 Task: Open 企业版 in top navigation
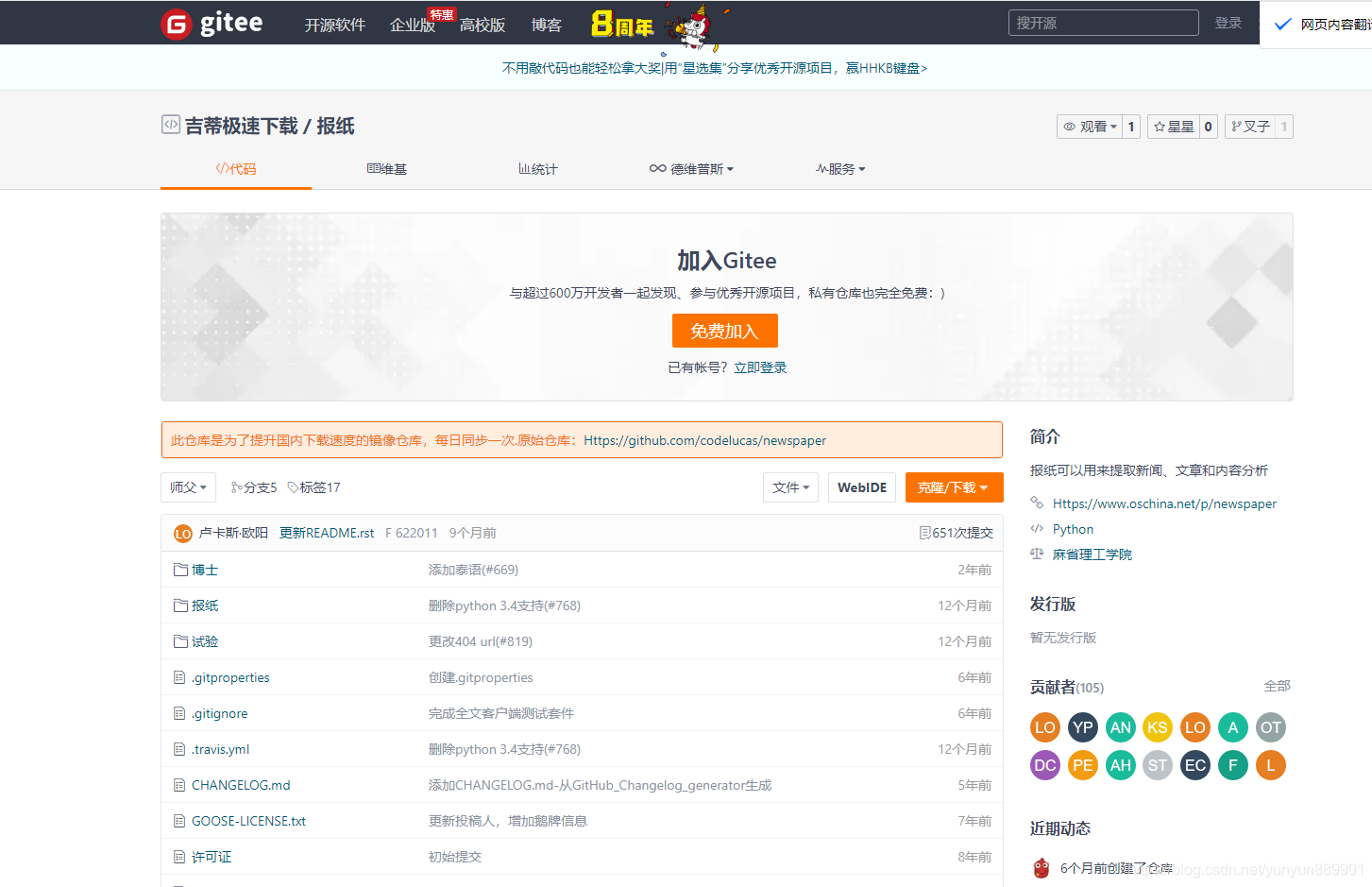413,25
